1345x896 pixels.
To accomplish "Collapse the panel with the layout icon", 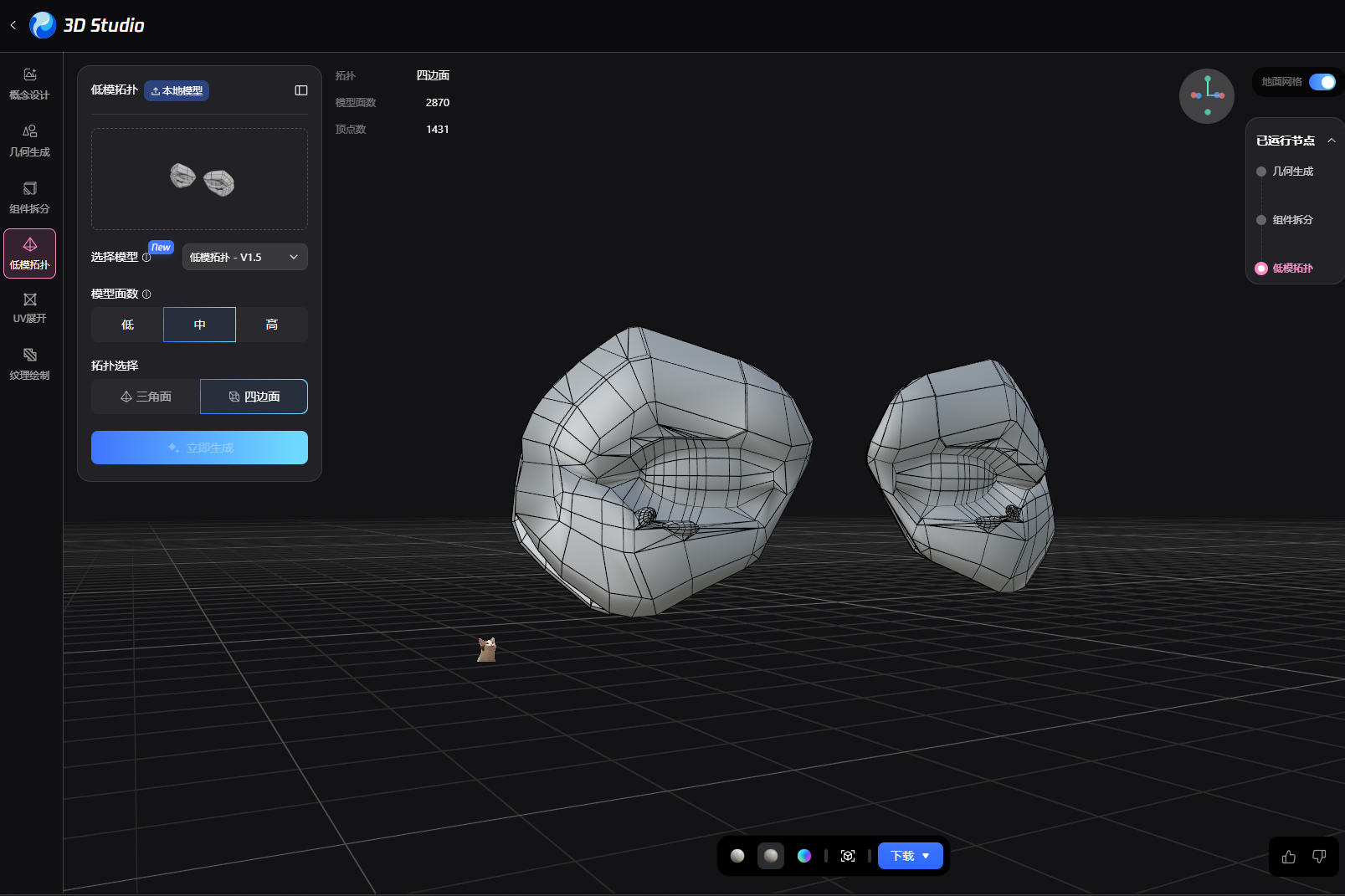I will (301, 90).
